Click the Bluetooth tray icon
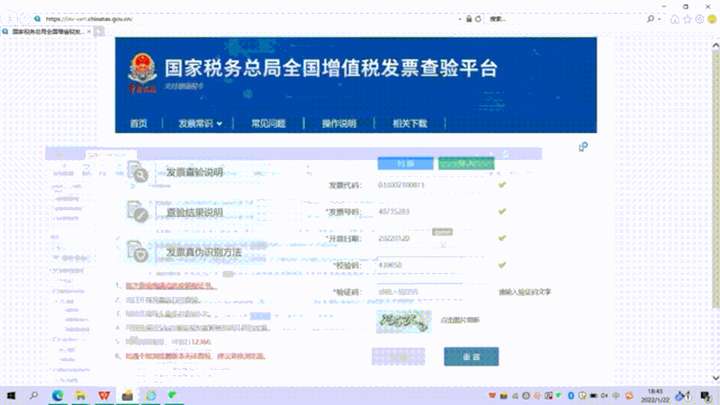 [571, 395]
